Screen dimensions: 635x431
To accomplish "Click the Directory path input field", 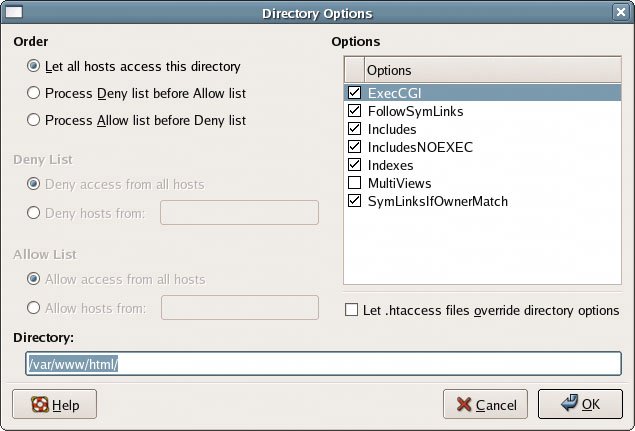I will click(x=323, y=364).
